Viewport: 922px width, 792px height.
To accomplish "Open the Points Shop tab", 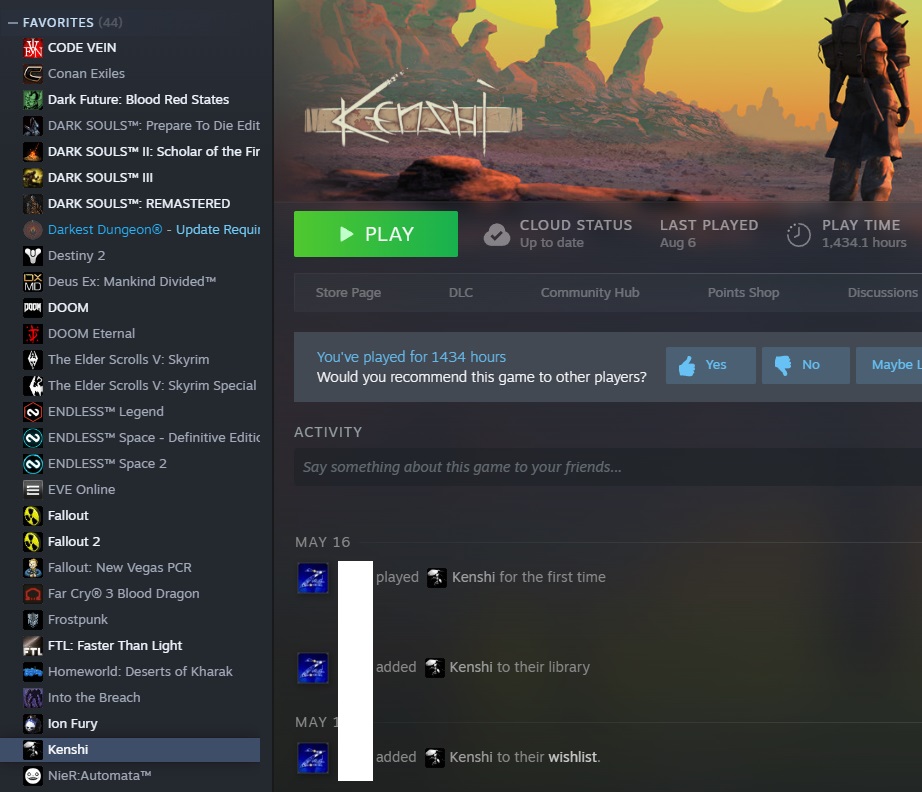I will click(743, 292).
